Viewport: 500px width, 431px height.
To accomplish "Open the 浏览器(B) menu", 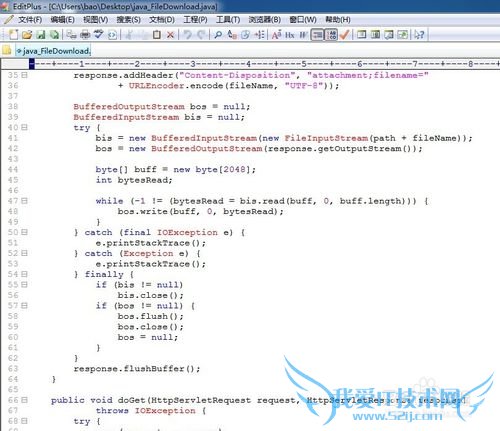I will (x=265, y=20).
